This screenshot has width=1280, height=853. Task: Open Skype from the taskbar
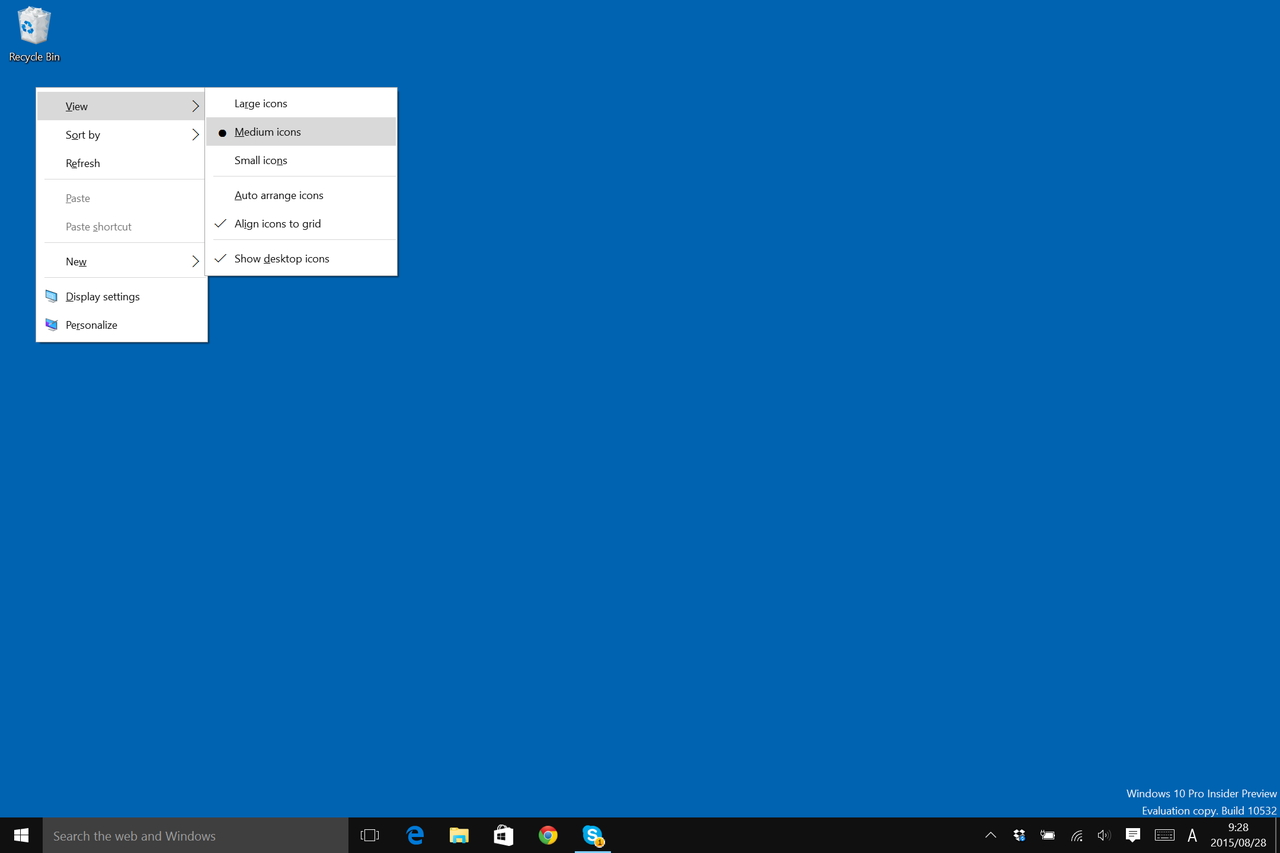(592, 835)
